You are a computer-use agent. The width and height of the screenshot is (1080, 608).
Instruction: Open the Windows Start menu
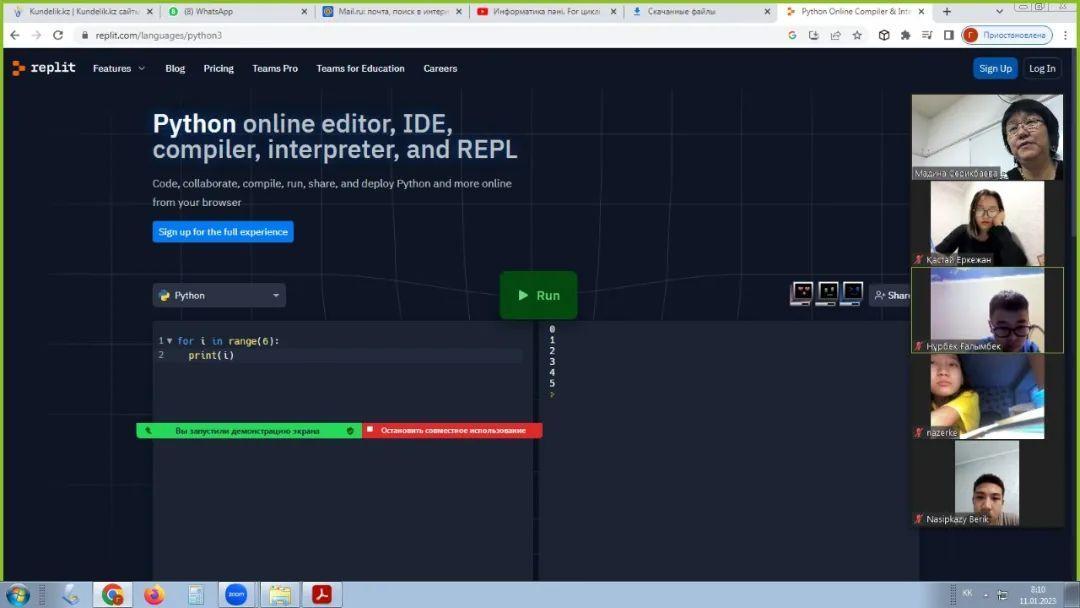[17, 595]
